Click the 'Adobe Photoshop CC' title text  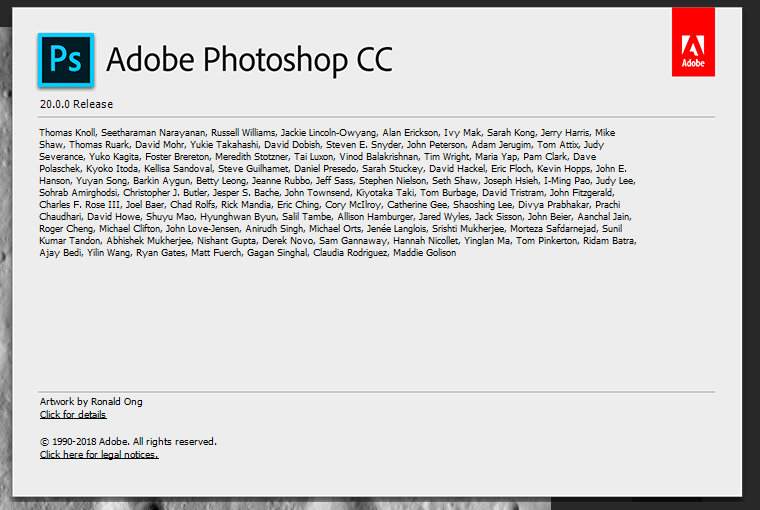pos(249,60)
